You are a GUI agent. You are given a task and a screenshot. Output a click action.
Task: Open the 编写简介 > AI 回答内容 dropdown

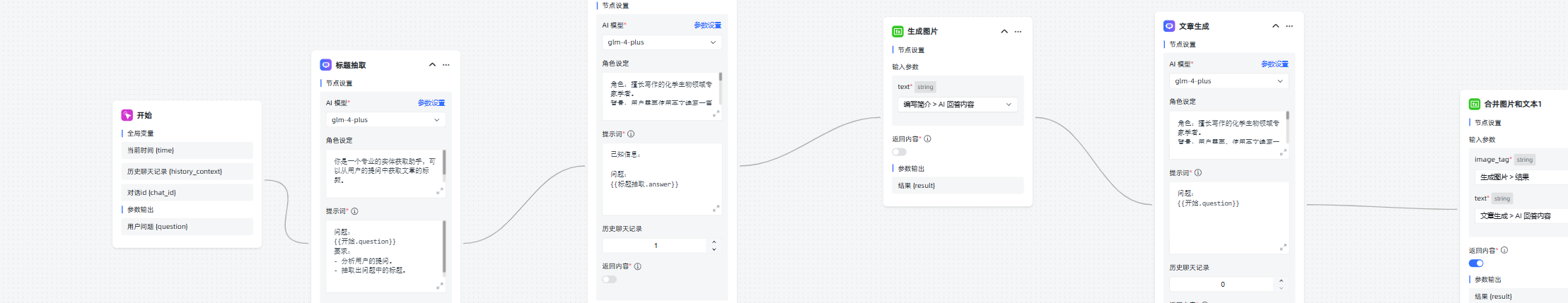click(x=958, y=105)
